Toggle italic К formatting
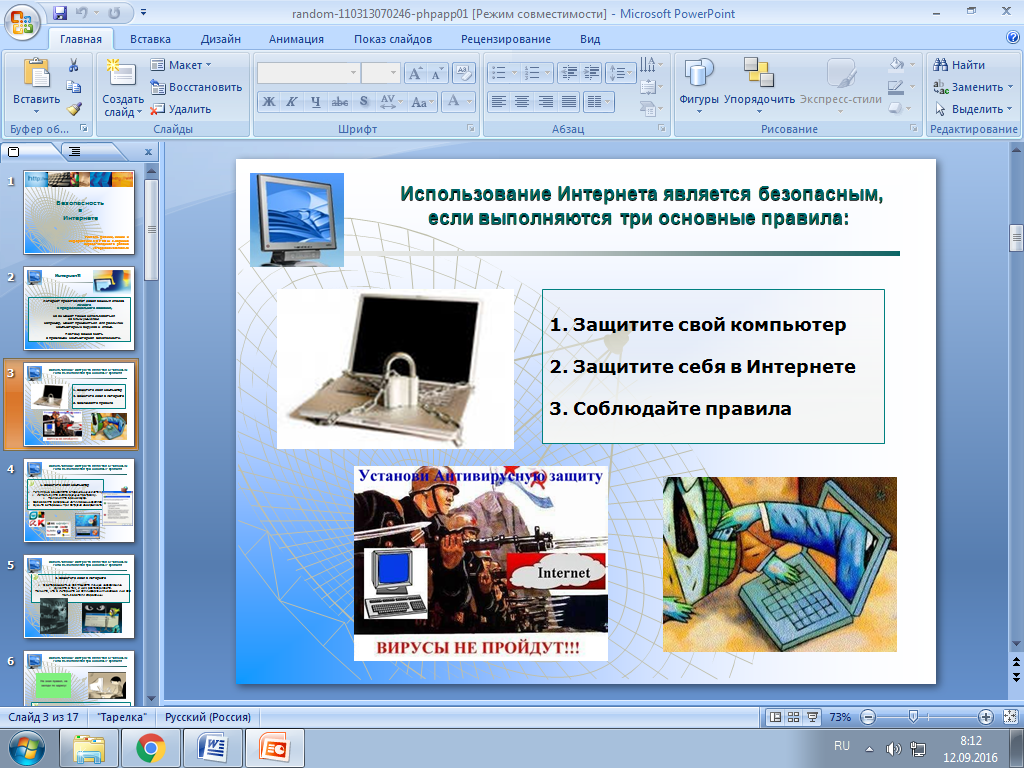The image size is (1024, 768). tap(292, 101)
